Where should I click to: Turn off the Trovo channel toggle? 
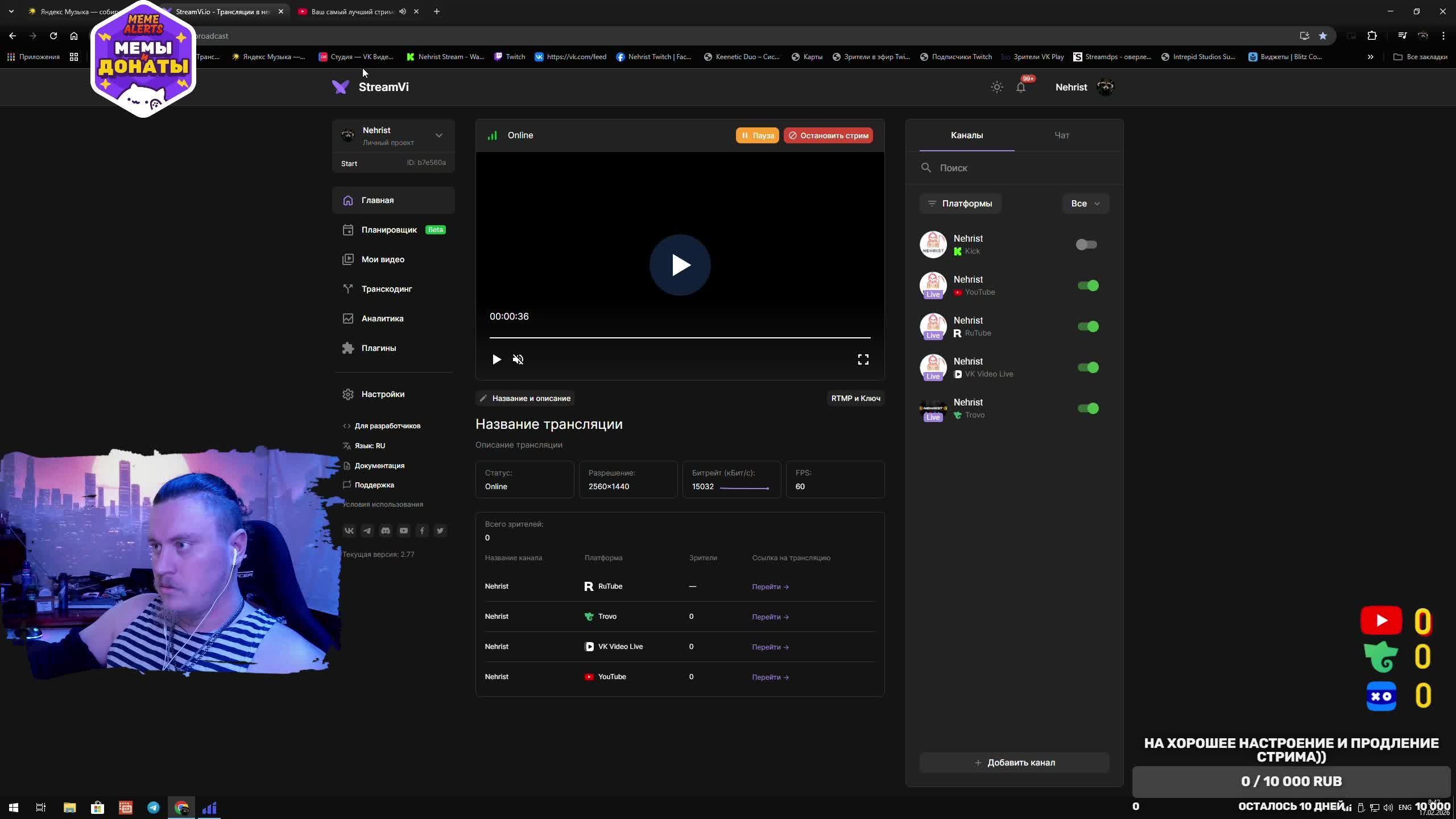(1087, 408)
